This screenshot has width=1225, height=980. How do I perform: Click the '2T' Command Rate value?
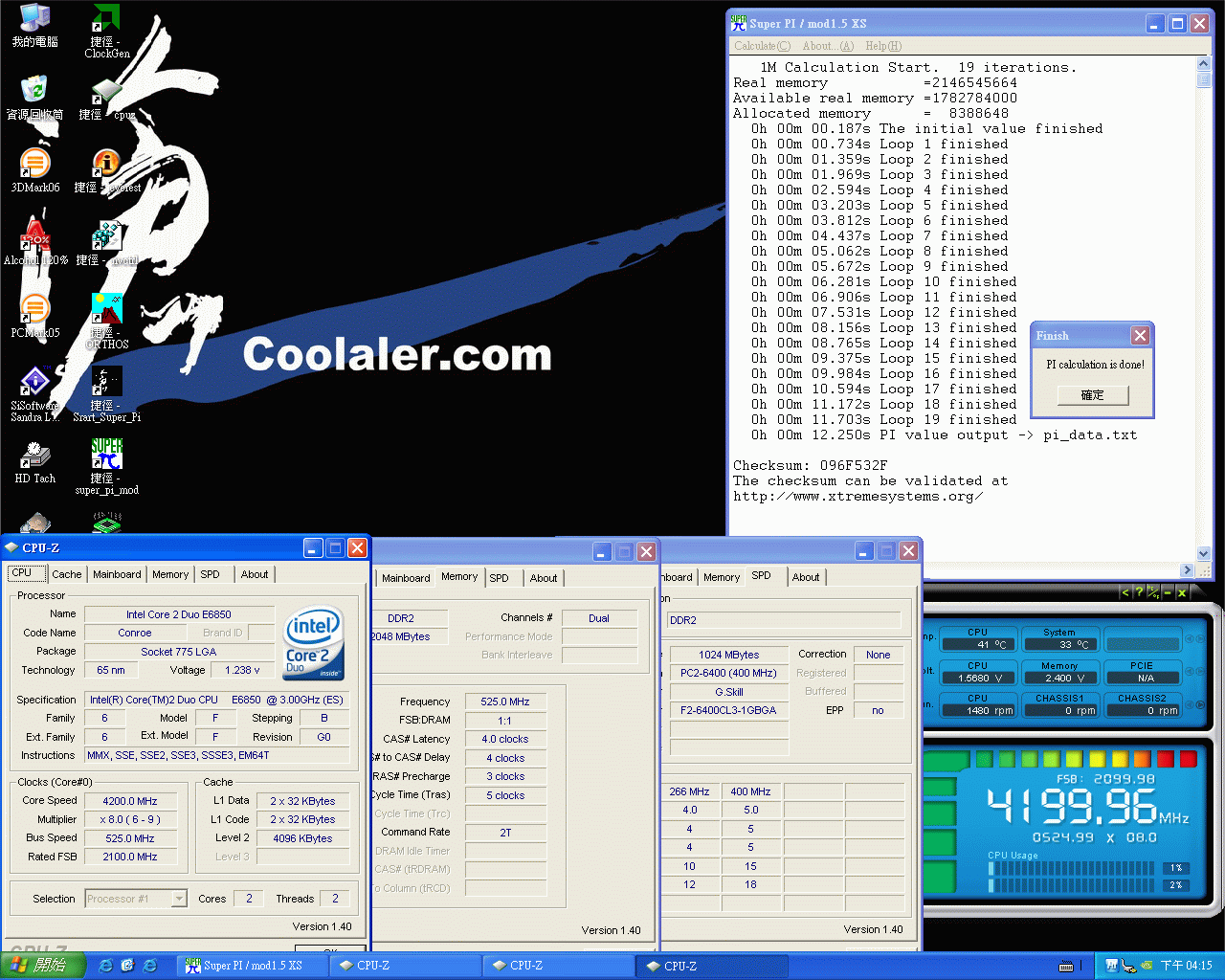pyautogui.click(x=505, y=833)
